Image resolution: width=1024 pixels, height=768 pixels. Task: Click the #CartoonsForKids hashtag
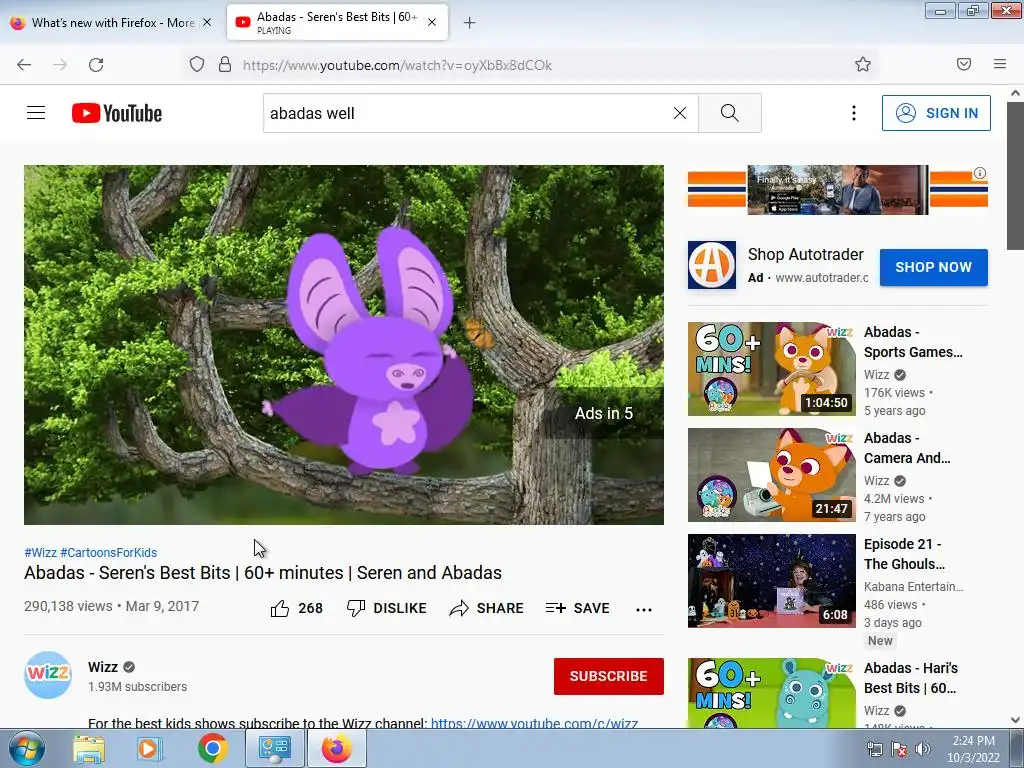(108, 552)
